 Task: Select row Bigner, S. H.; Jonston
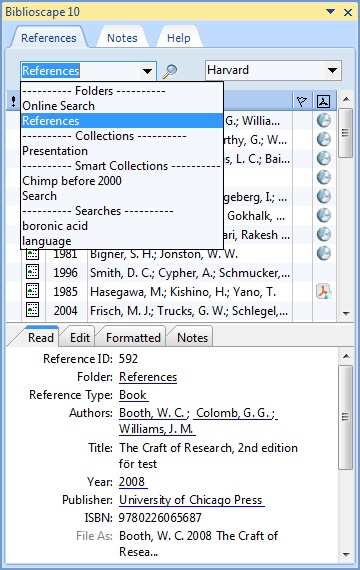coord(164,254)
